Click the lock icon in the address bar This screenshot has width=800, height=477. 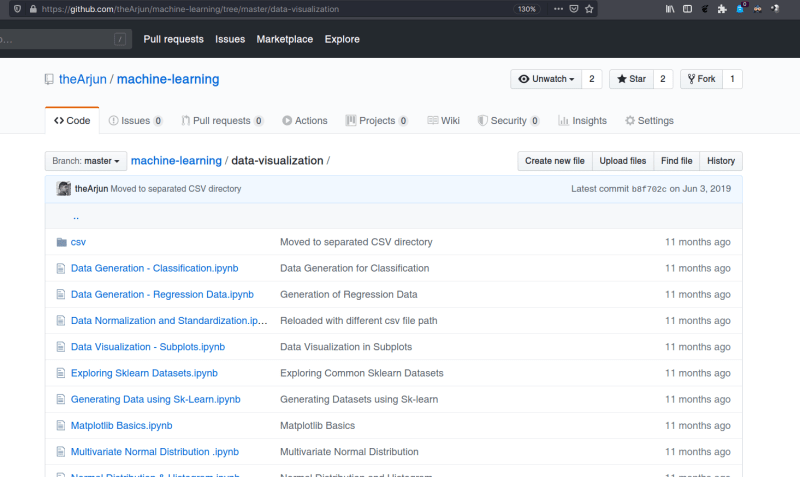click(x=33, y=9)
